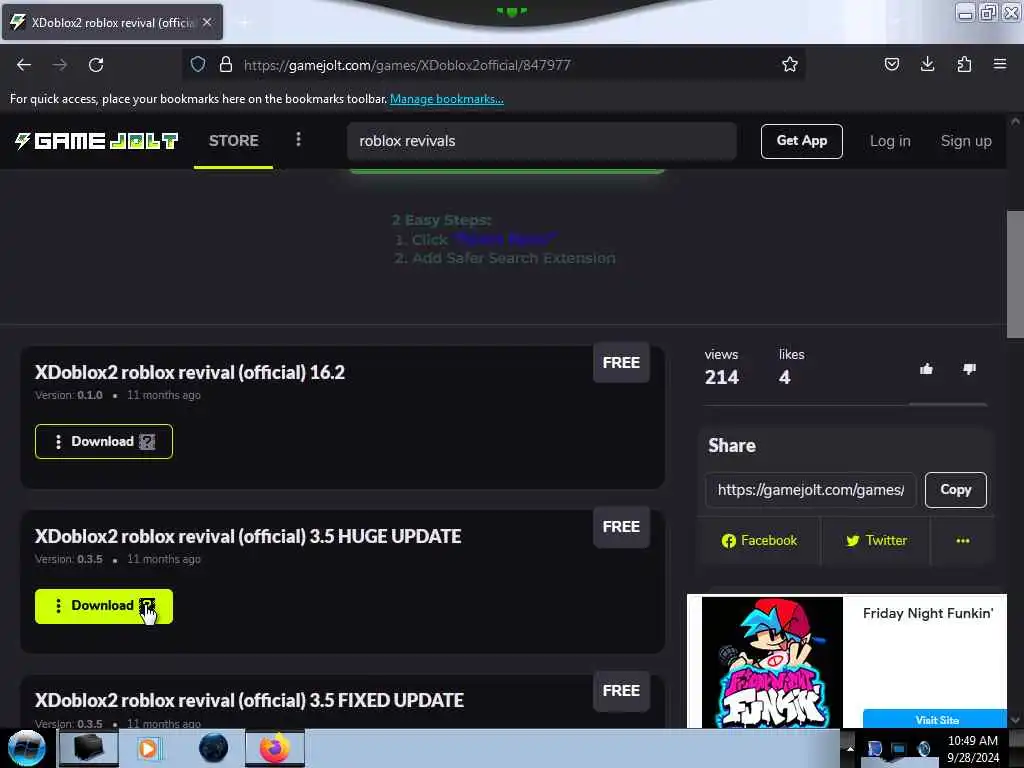Reload the page with the refresh icon
Screen dimensions: 1024x768
click(96, 65)
